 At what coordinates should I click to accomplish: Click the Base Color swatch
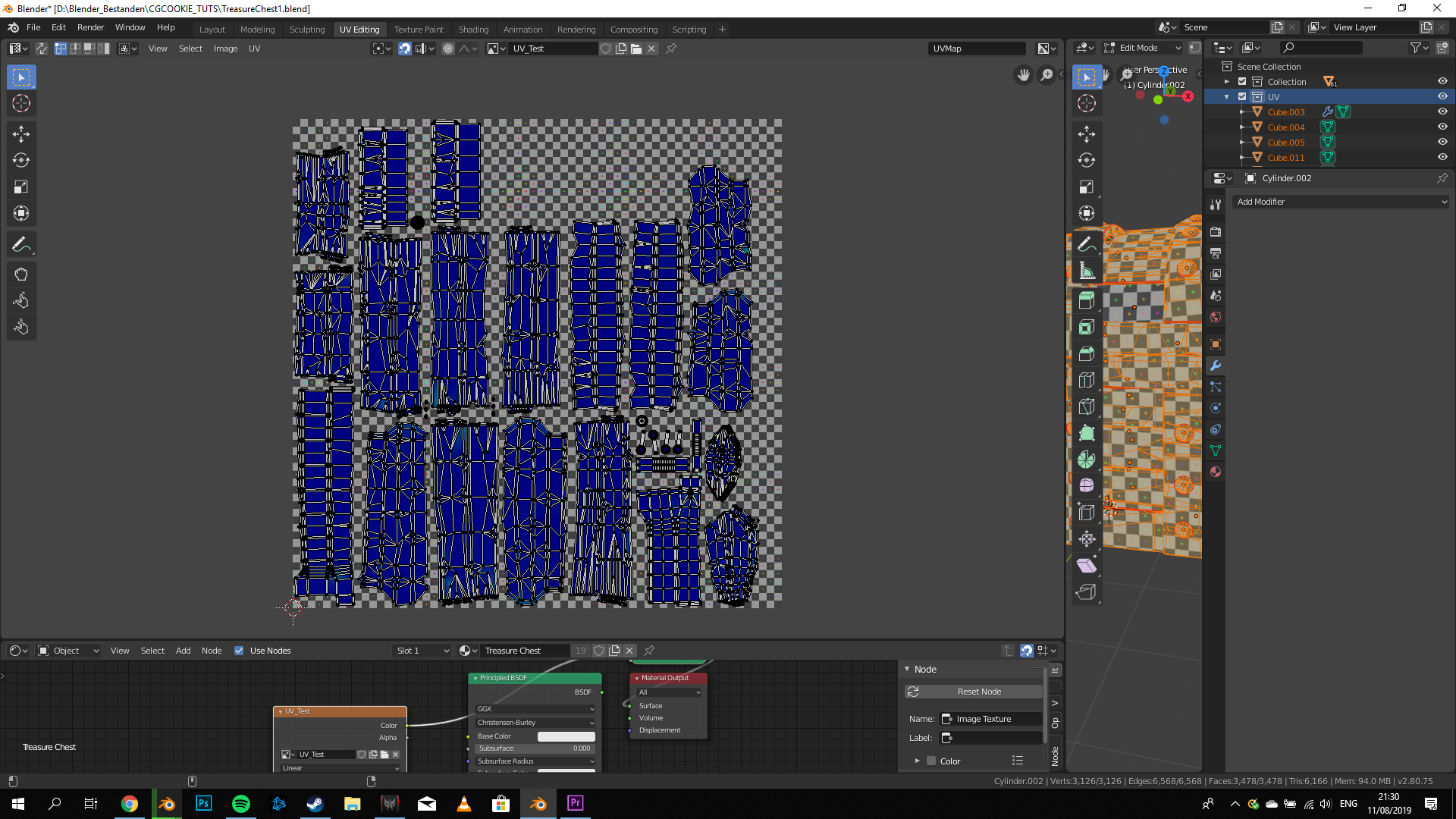[x=566, y=736]
